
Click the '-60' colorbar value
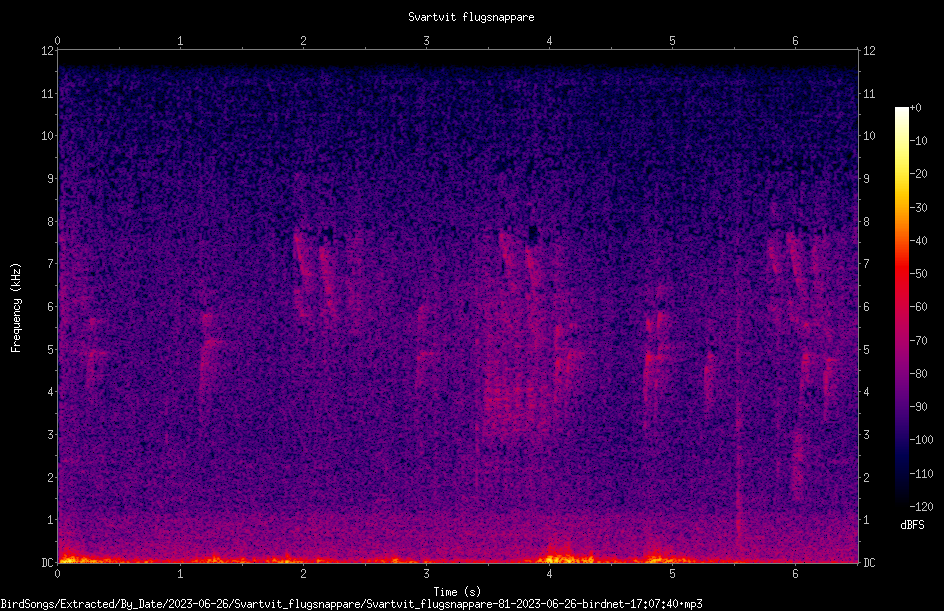pos(918,306)
